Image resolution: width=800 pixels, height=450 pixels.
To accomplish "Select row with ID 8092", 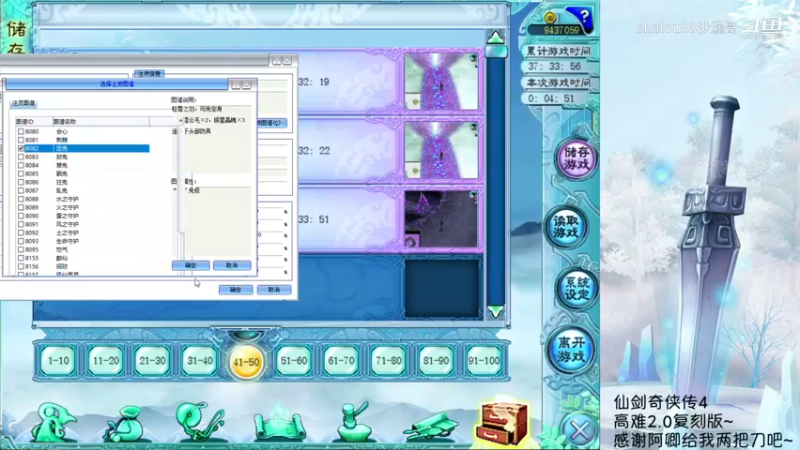I will (x=83, y=232).
